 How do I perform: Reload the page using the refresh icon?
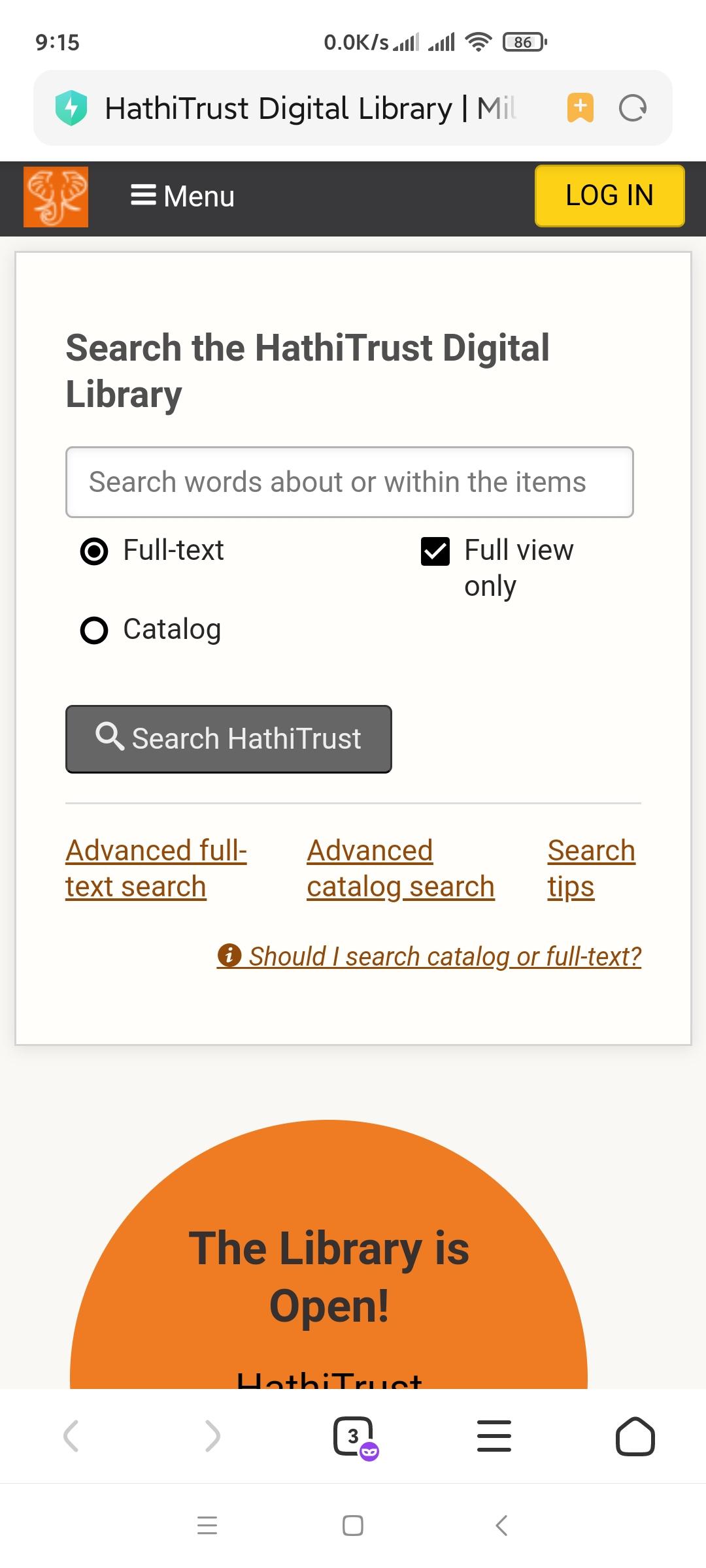(x=632, y=108)
